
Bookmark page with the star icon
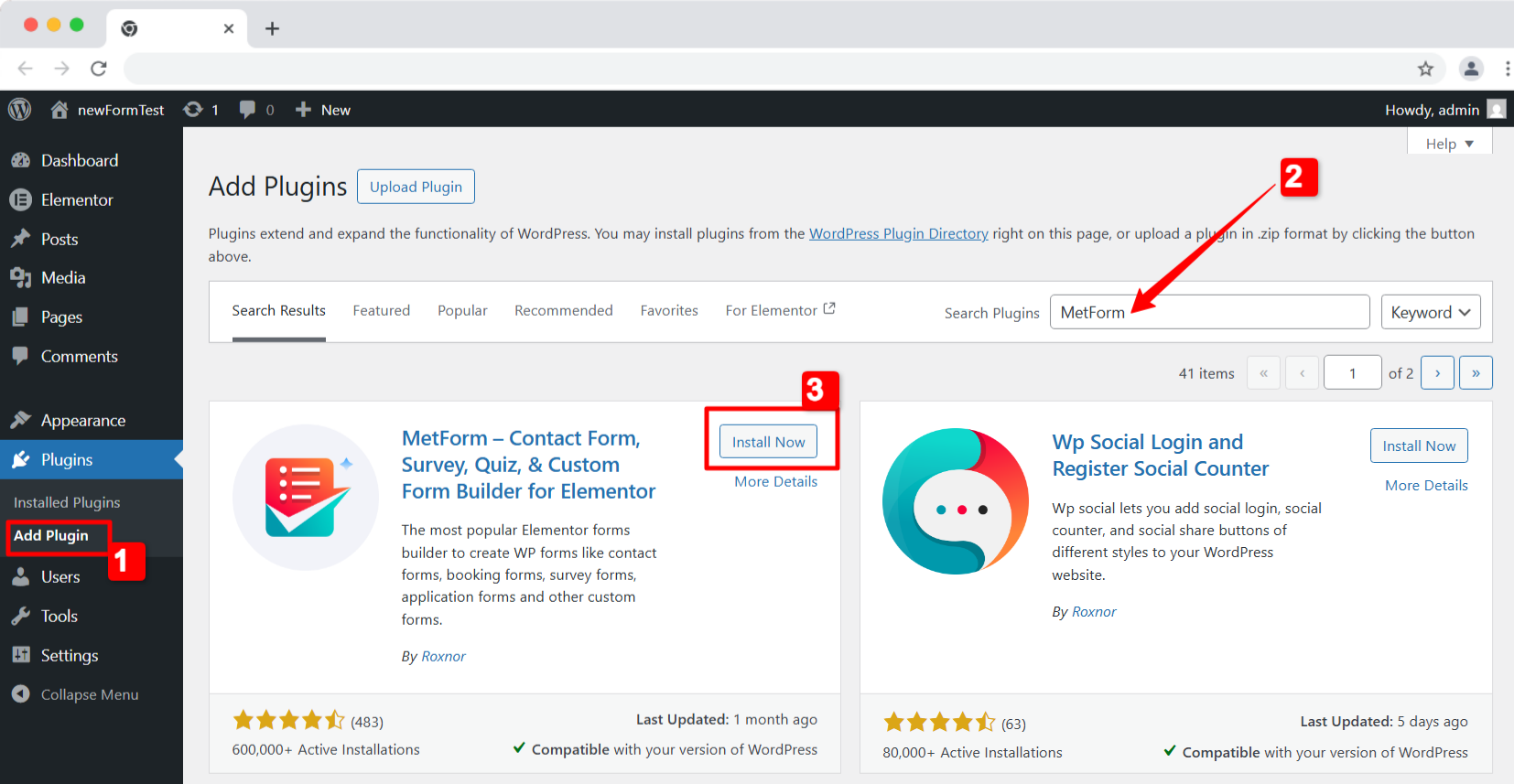(x=1425, y=69)
